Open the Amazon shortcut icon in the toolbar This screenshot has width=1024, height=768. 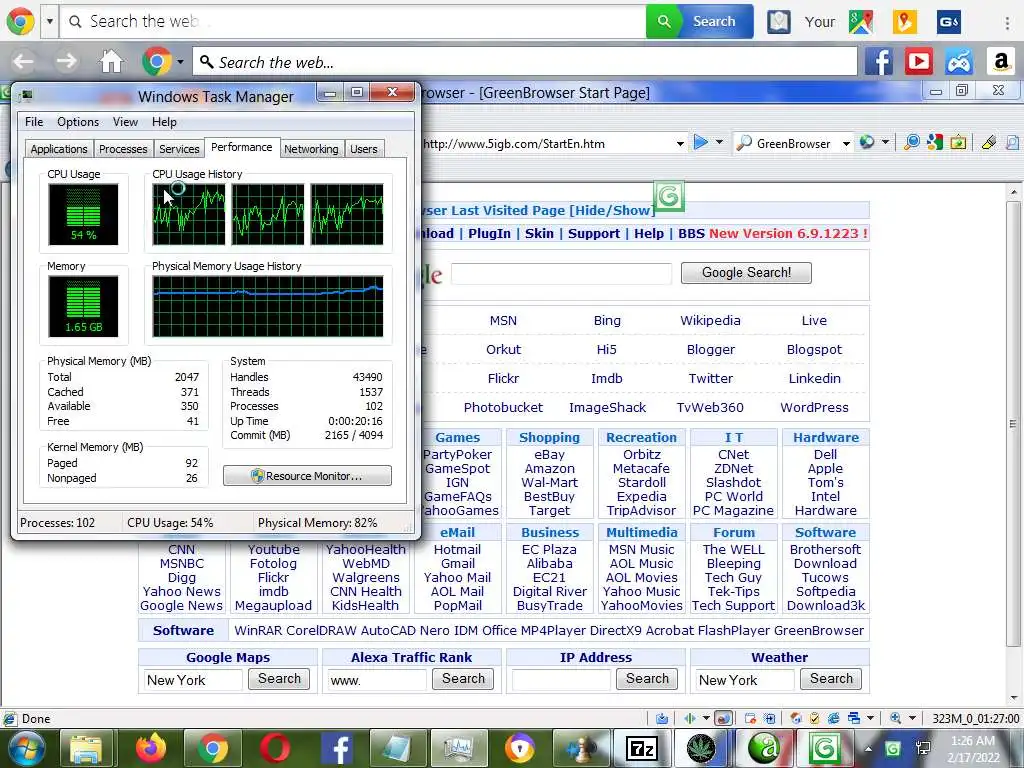click(x=1000, y=62)
